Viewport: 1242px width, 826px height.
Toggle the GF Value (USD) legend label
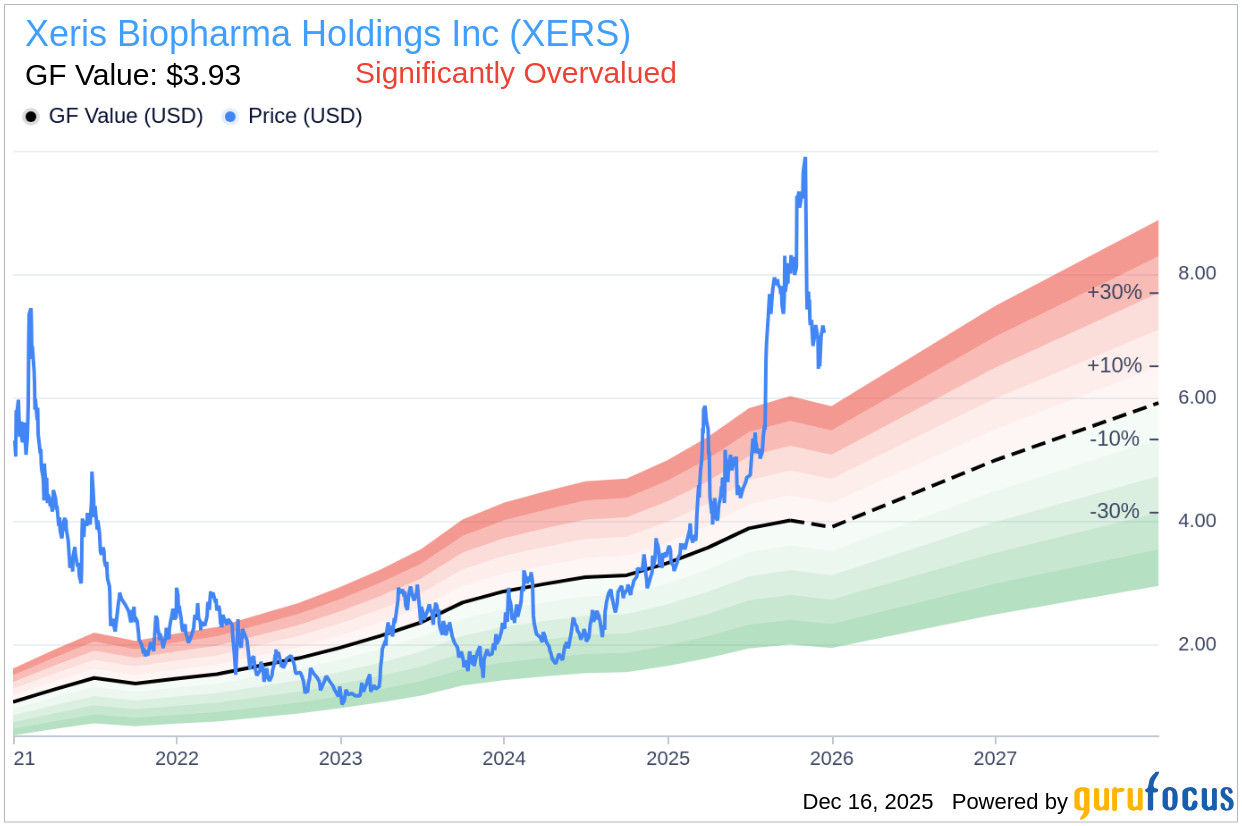(x=125, y=116)
